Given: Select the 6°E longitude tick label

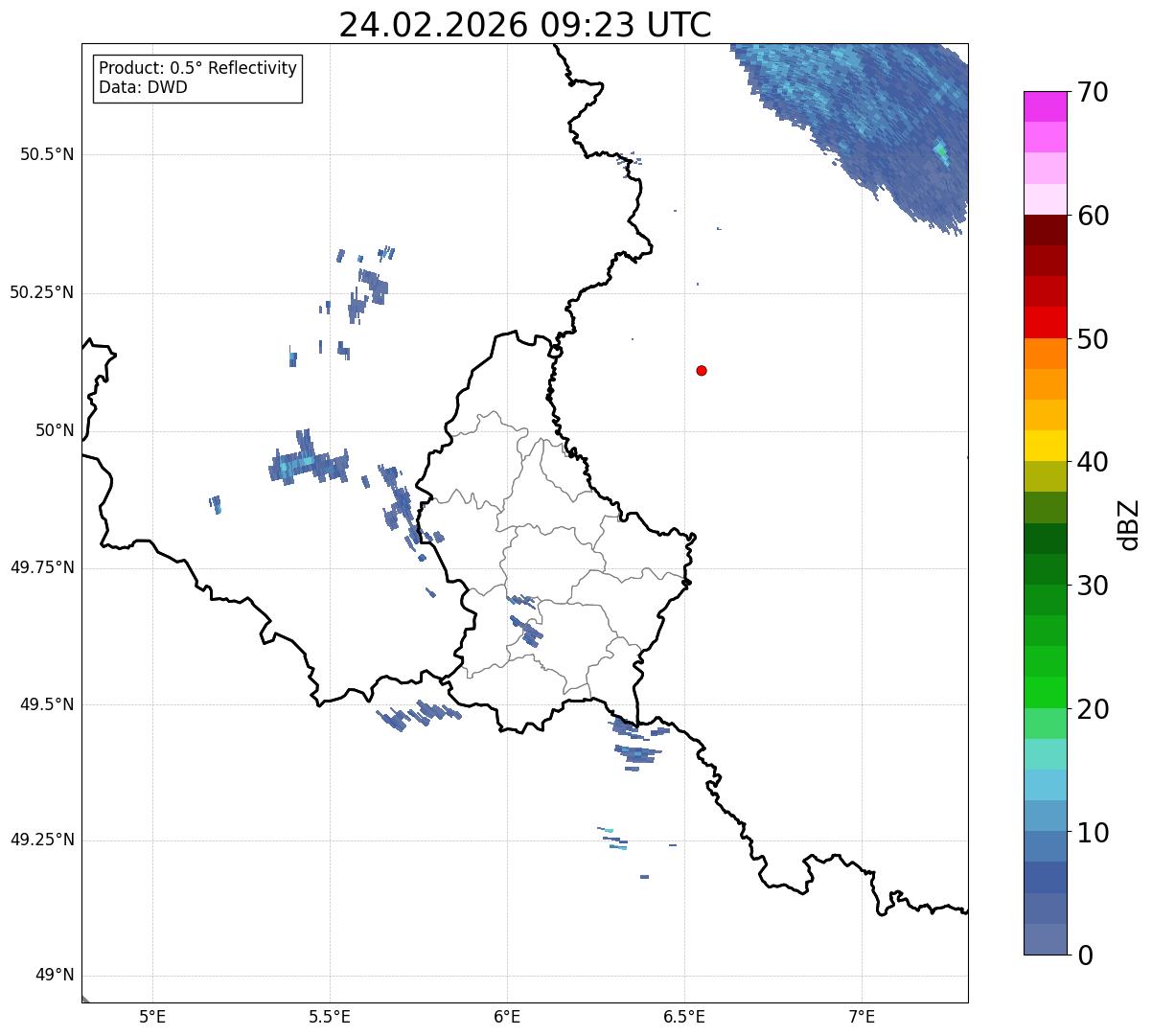Looking at the screenshot, I should (x=507, y=1016).
